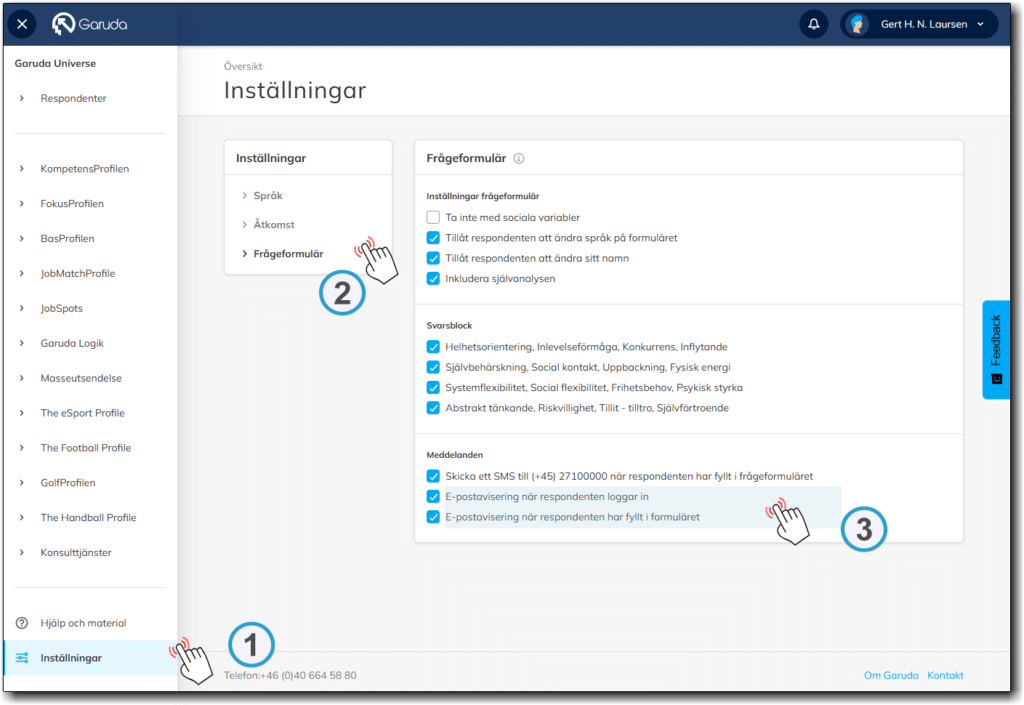This screenshot has width=1024, height=705.
Task: Click the Kontakt footer link
Action: tap(945, 675)
